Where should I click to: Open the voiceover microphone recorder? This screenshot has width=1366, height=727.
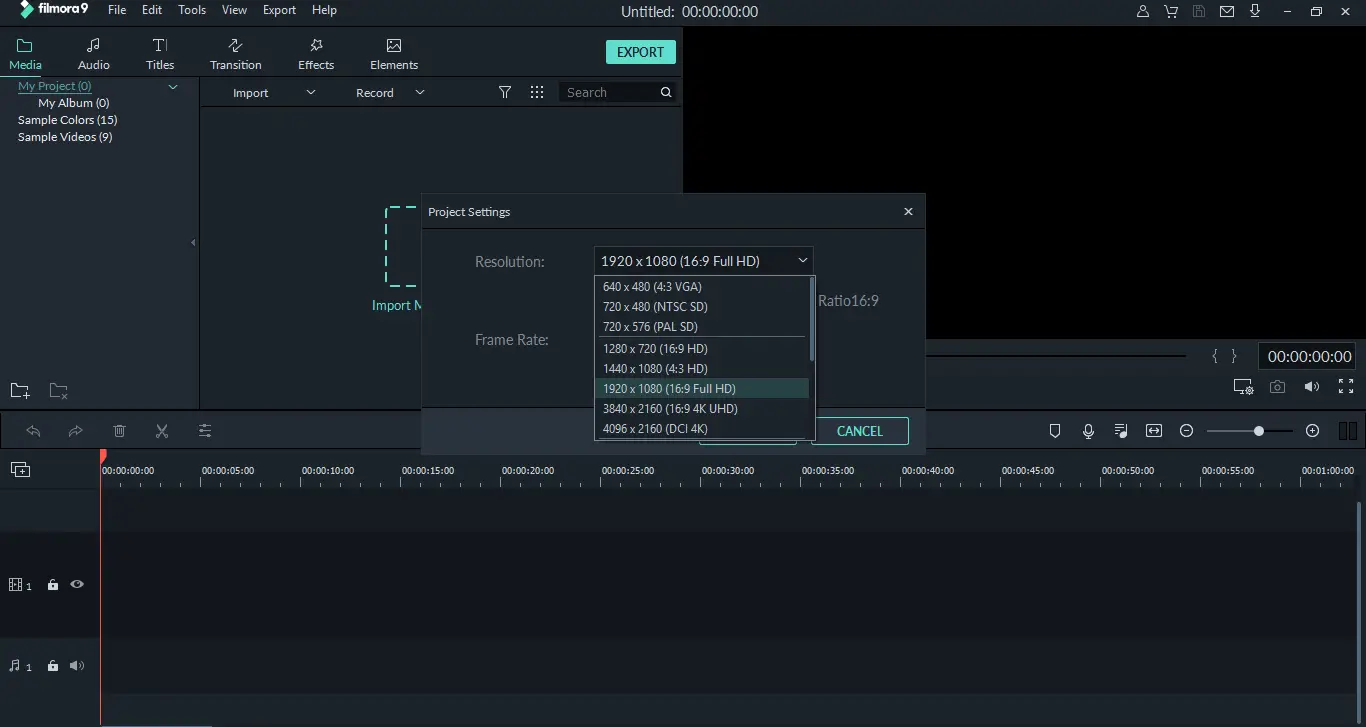[1088, 431]
